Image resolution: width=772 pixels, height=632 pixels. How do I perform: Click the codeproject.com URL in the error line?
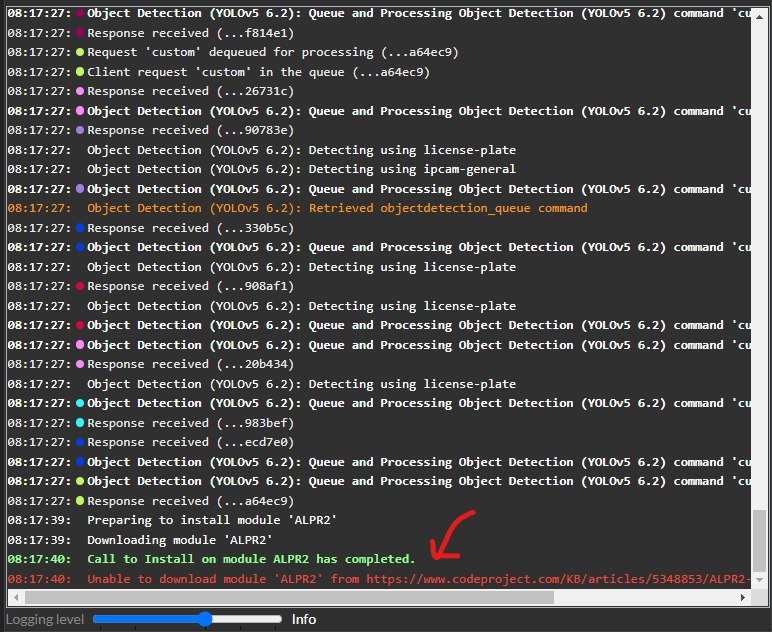pyautogui.click(x=558, y=579)
